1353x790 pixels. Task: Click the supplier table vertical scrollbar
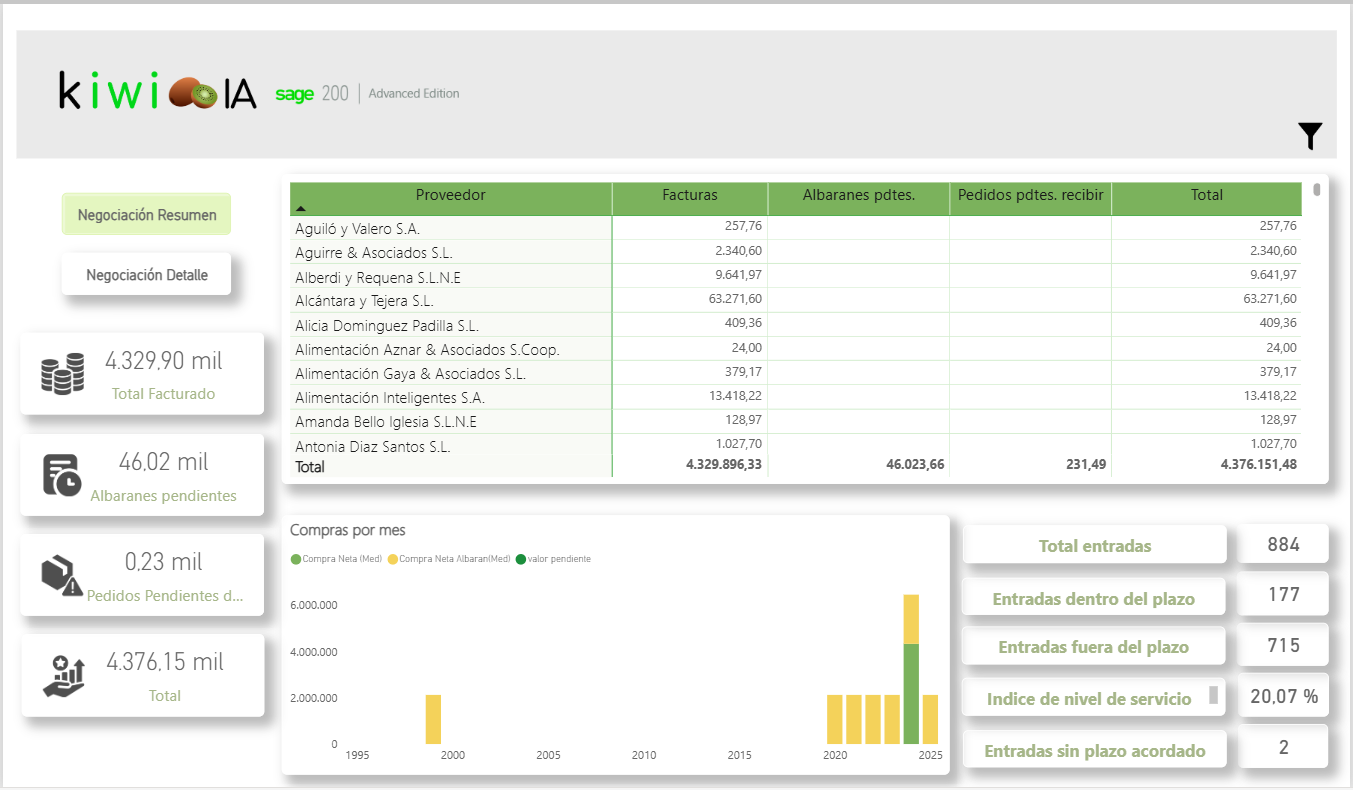coord(1317,190)
